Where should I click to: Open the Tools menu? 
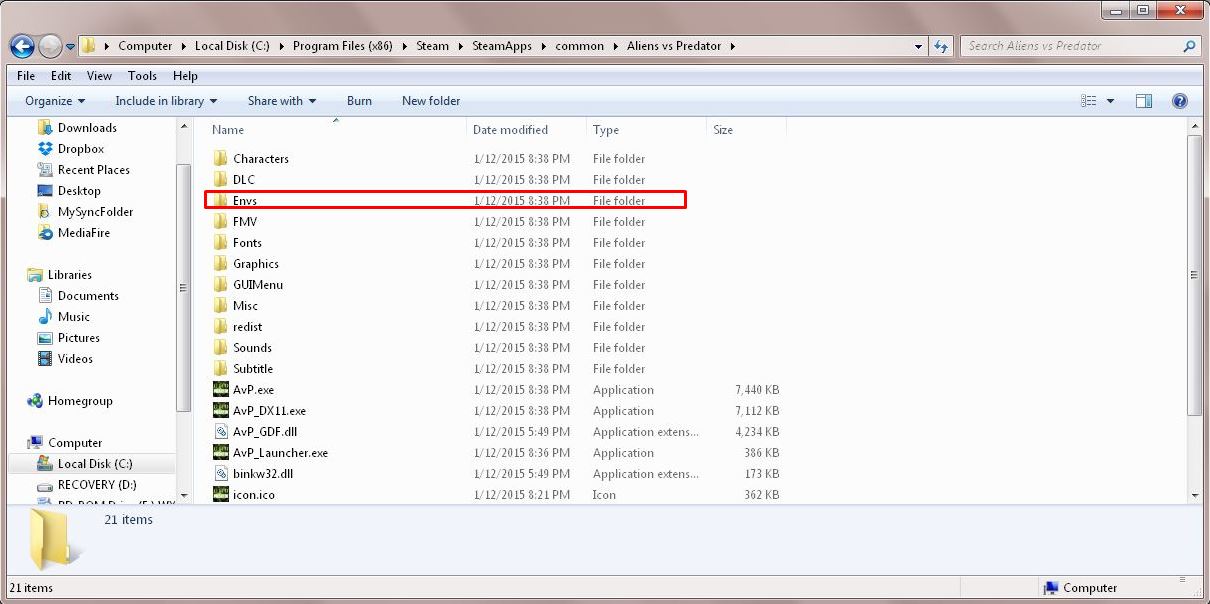tap(142, 76)
